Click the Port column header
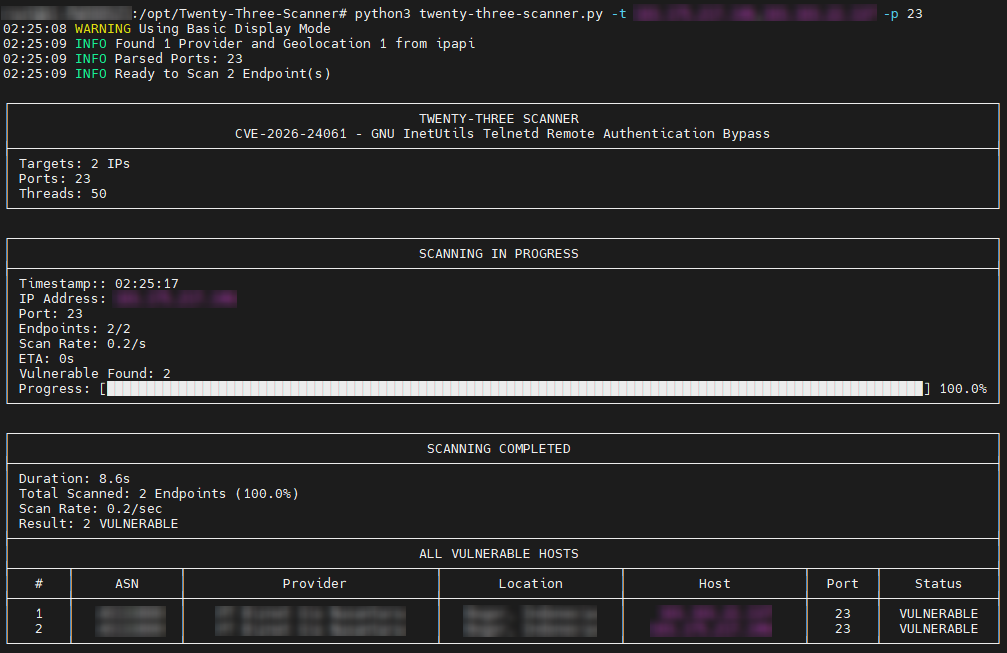Image resolution: width=1007 pixels, height=653 pixels. pyautogui.click(x=843, y=584)
